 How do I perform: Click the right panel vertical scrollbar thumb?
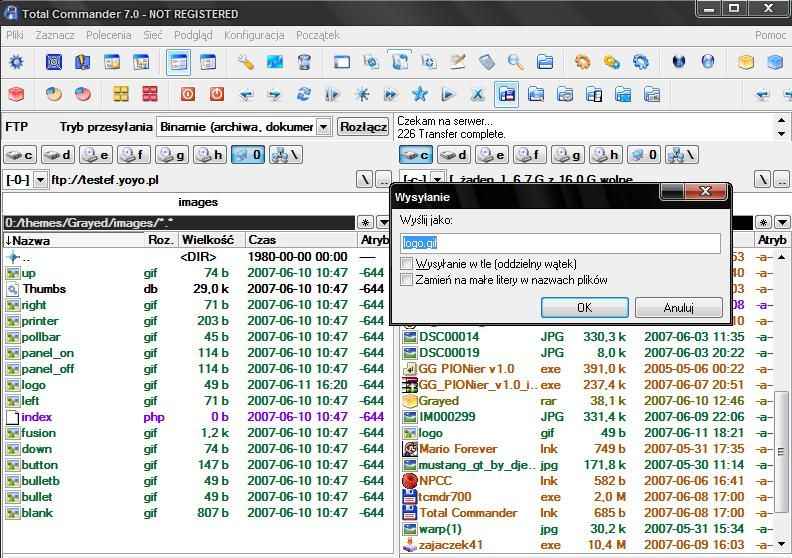[x=781, y=451]
